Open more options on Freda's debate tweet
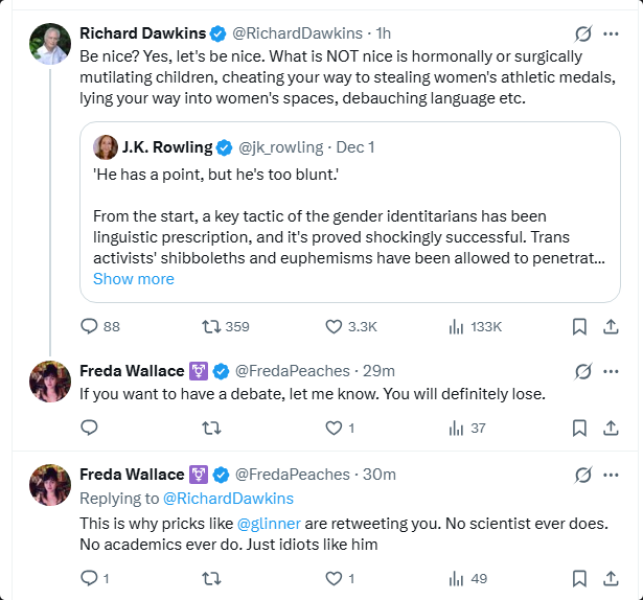The width and height of the screenshot is (643, 600). [x=611, y=371]
